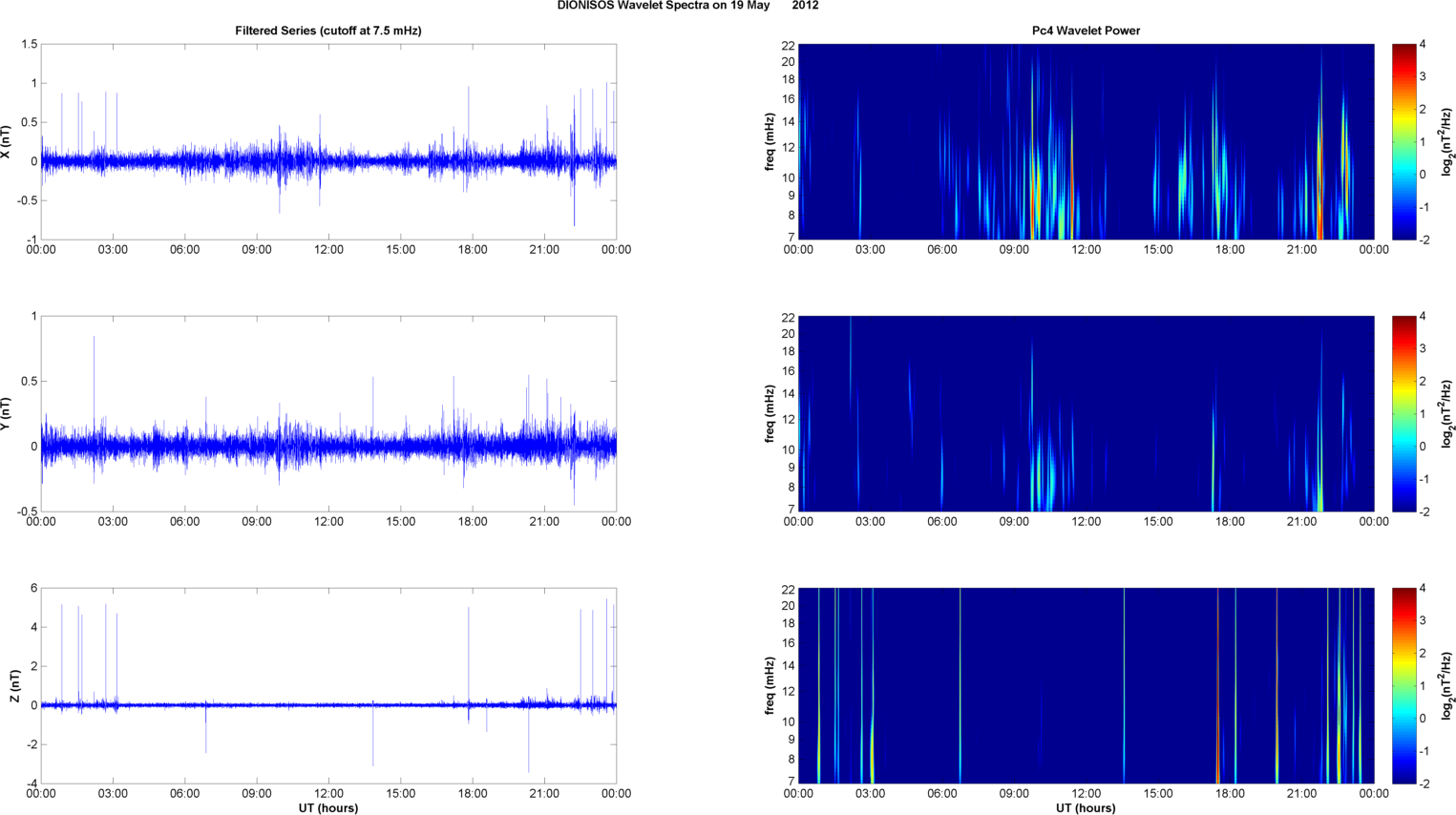Click the colorbar beside the Y wavelet spectrogram
Screen dimensions: 1456x815
[1403, 414]
